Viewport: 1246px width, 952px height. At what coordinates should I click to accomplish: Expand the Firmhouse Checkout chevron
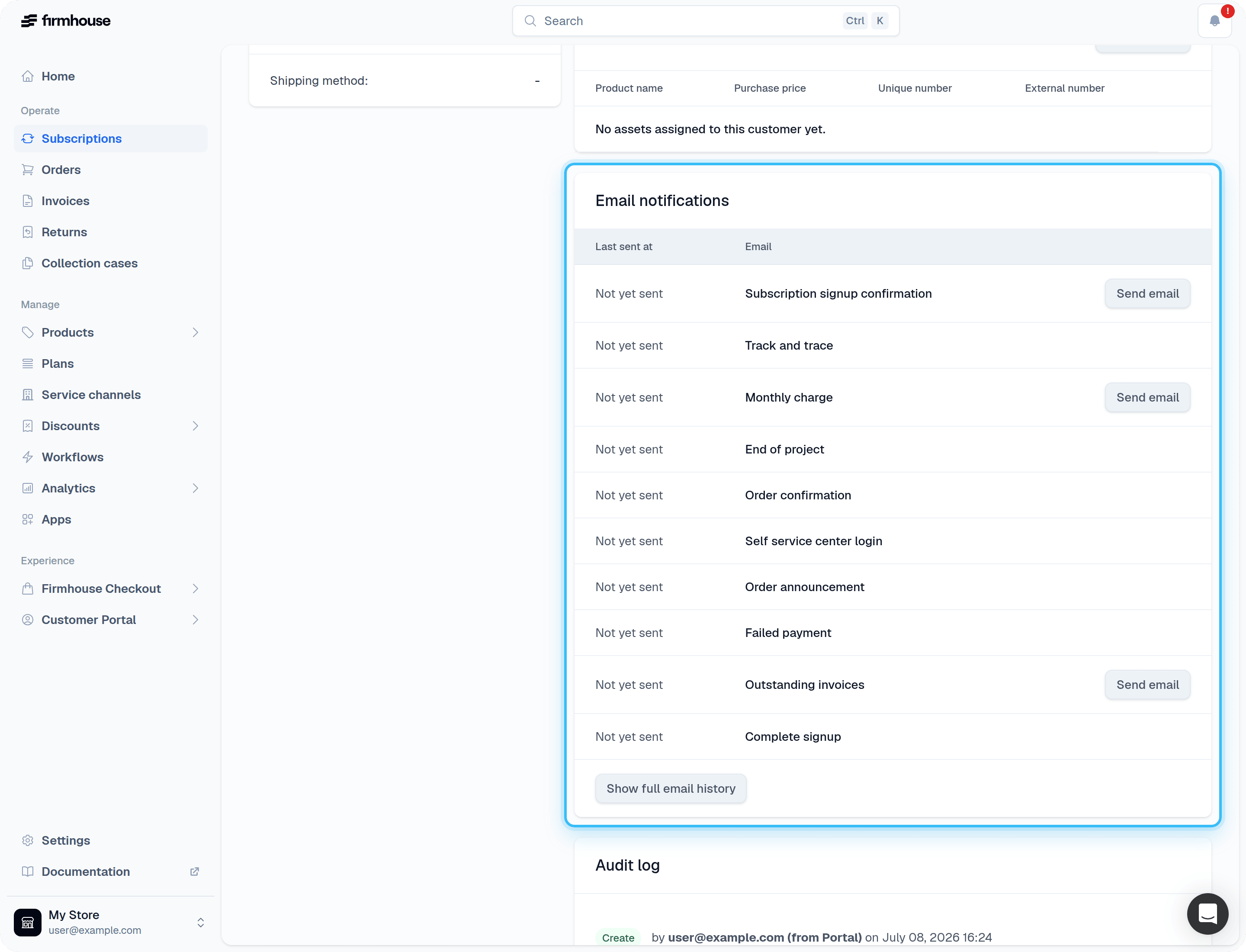pos(196,588)
